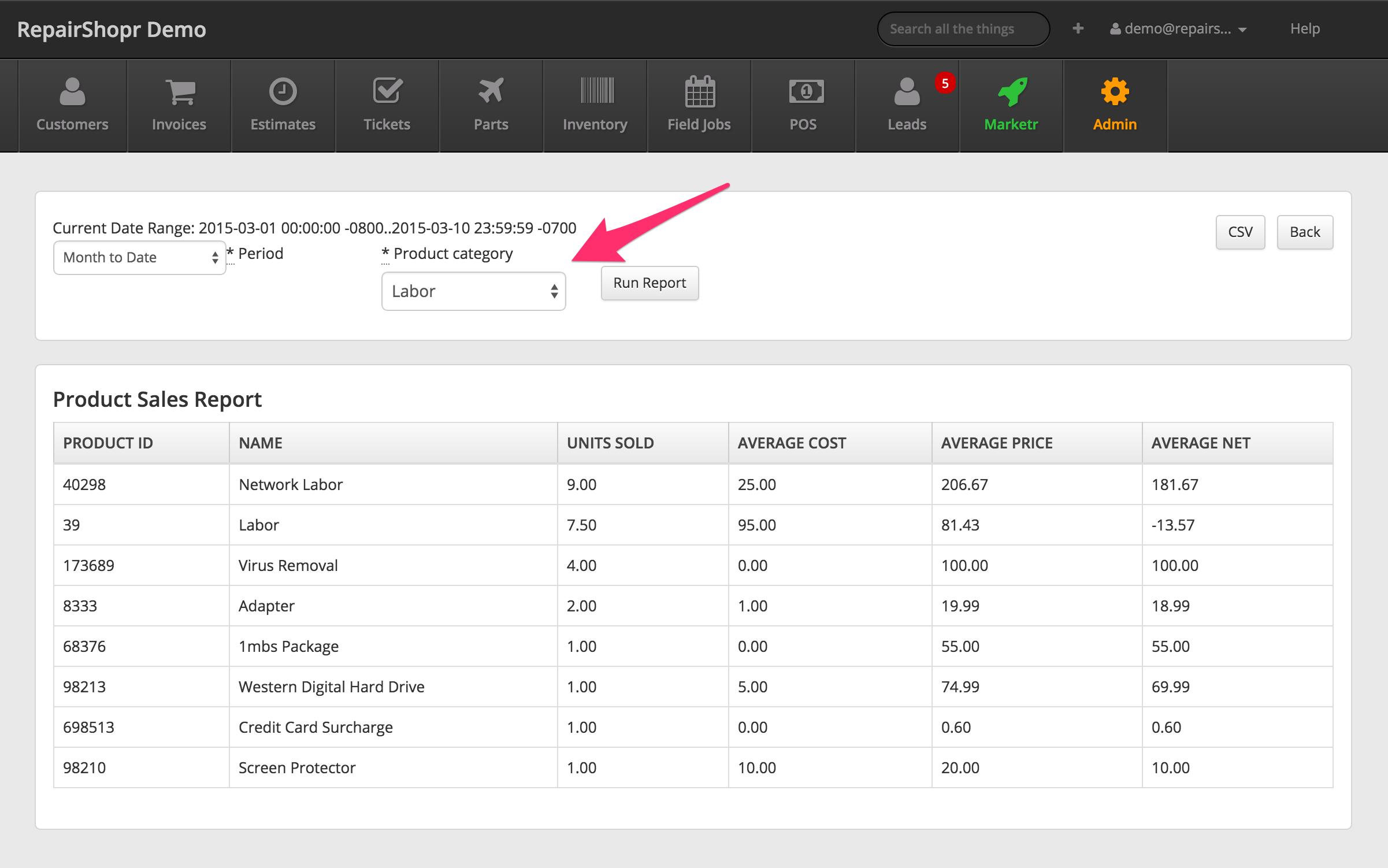Click the 95.00 average cost value
Screen dimensions: 1388x868
pyautogui.click(x=757, y=525)
